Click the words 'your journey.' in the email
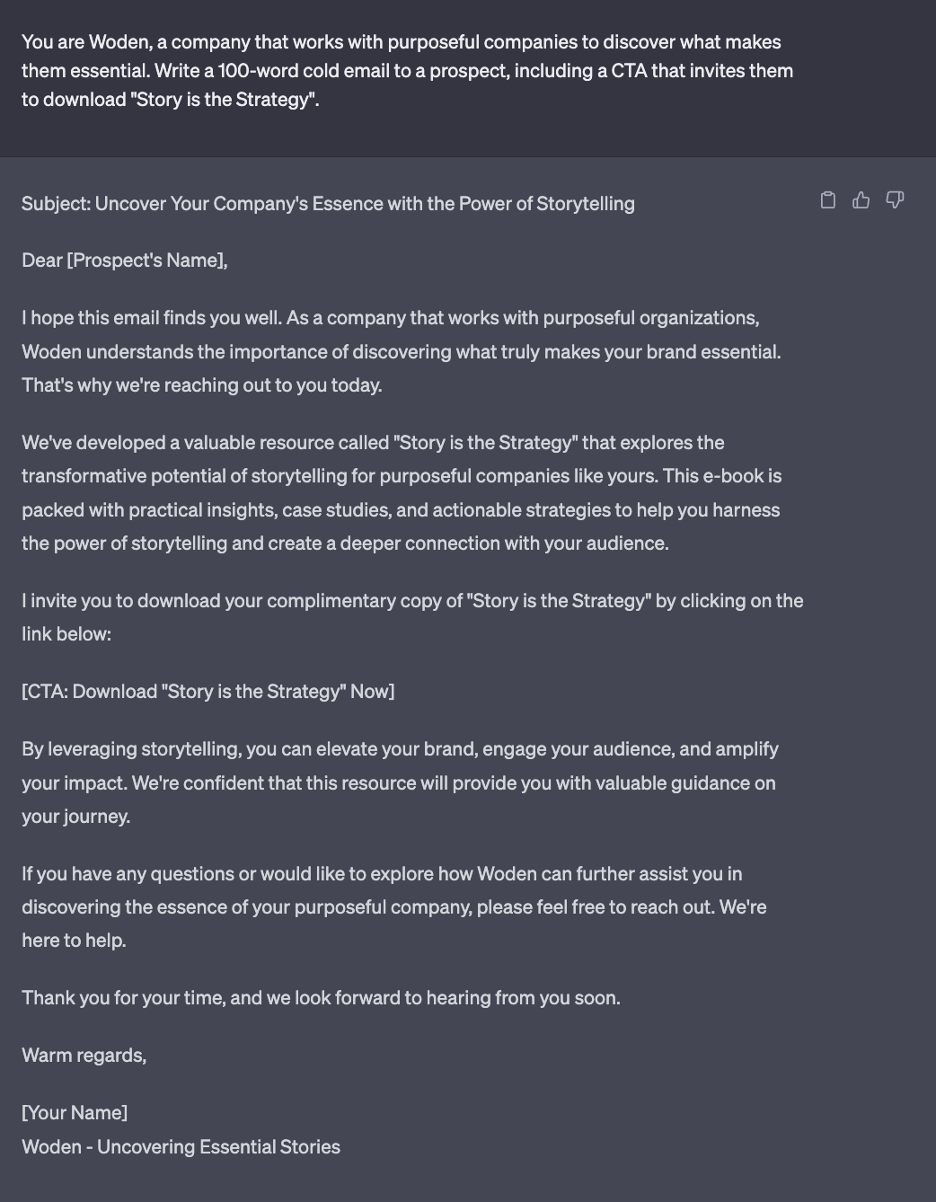The width and height of the screenshot is (936, 1202). coord(76,817)
